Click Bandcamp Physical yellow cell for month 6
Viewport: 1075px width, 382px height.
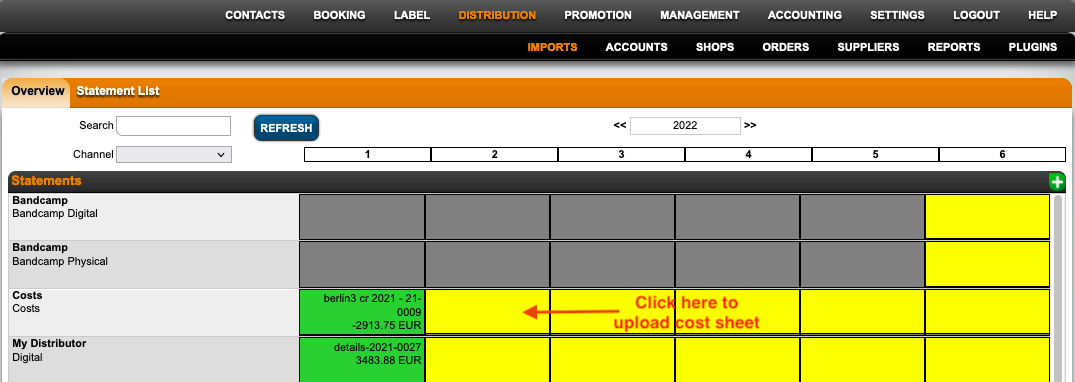point(987,264)
